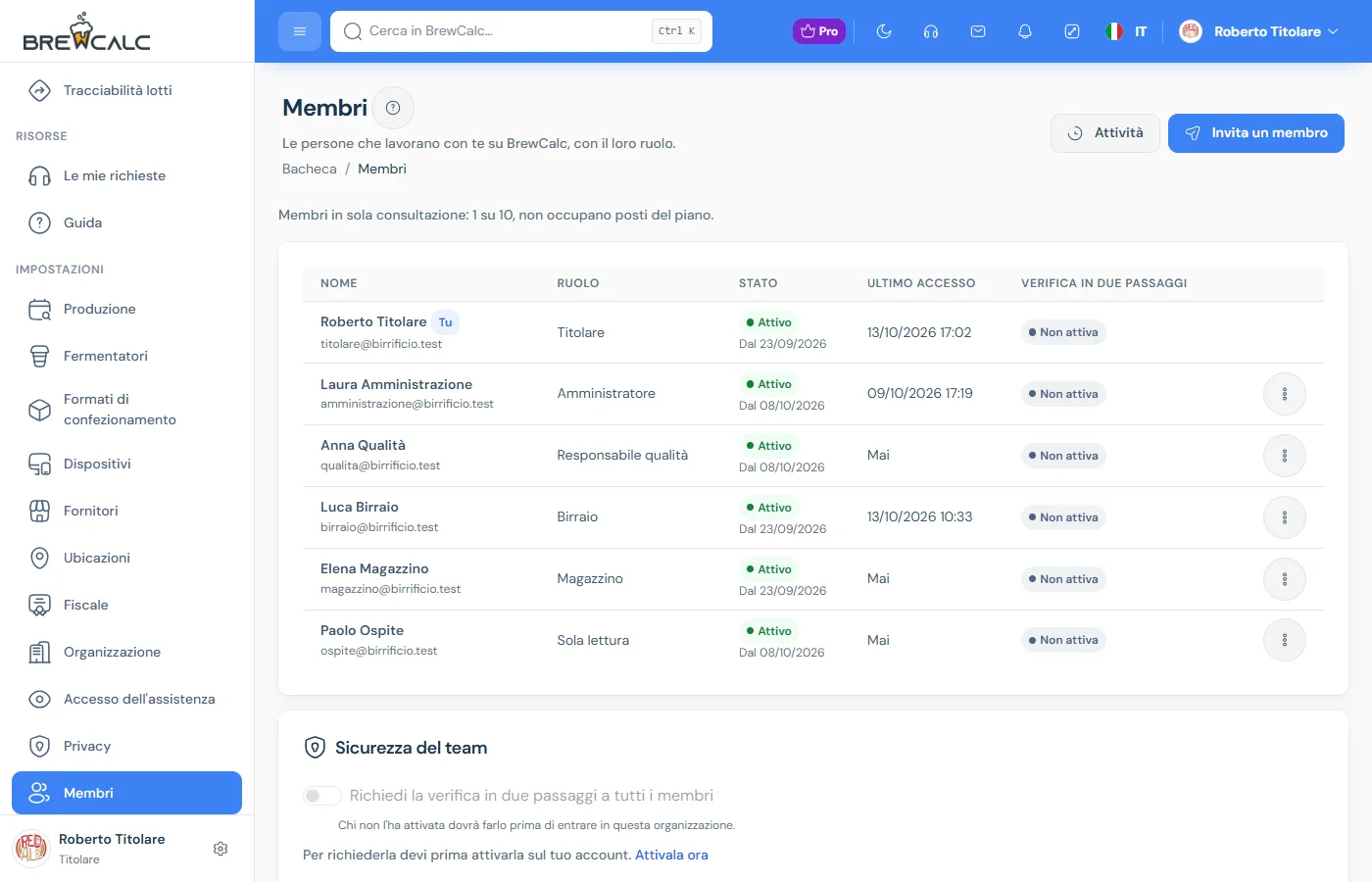This screenshot has height=882, width=1372.
Task: Click the help icon next to Membri title
Action: tap(393, 108)
